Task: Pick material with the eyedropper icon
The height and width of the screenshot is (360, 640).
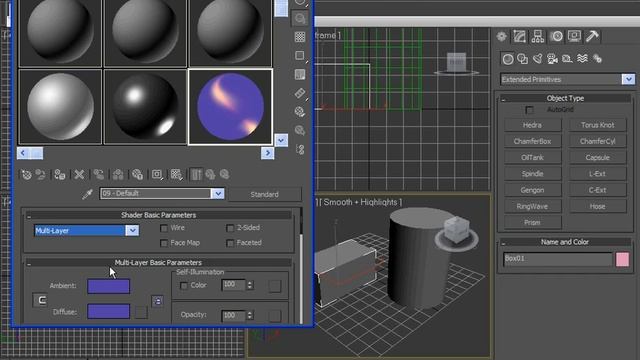Action: (x=87, y=194)
